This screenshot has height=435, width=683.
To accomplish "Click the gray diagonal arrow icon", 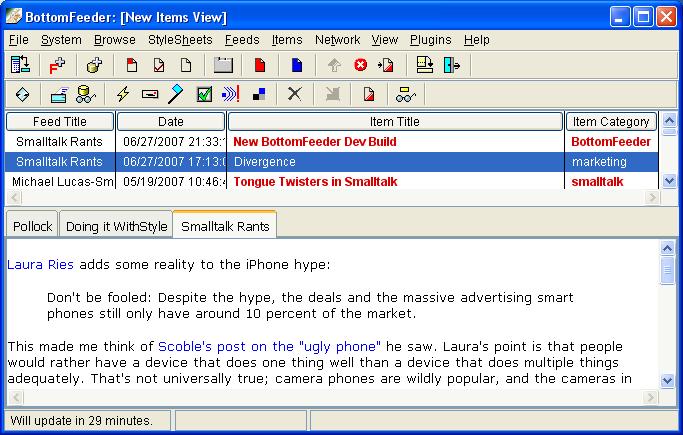I will coord(332,94).
